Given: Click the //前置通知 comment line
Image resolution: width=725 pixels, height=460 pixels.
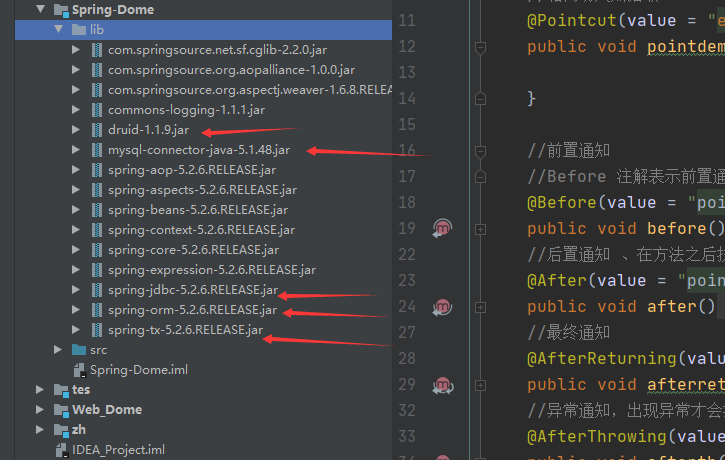Looking at the screenshot, I should click(x=568, y=150).
